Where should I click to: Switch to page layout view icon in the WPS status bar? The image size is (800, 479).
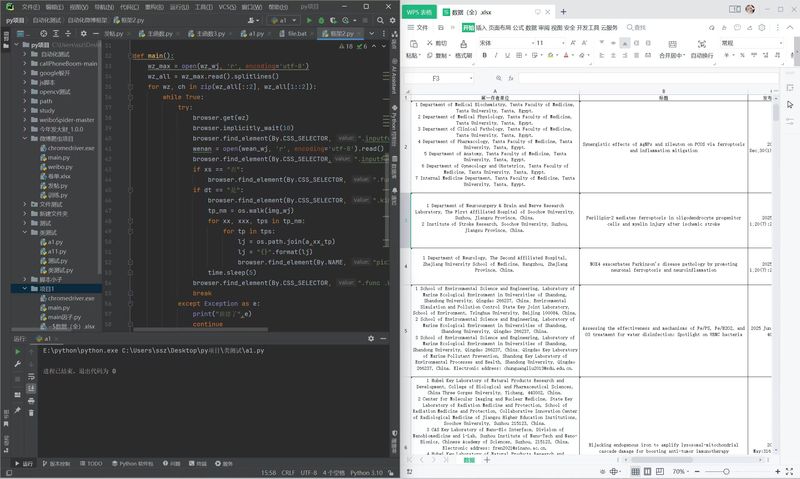(647, 471)
